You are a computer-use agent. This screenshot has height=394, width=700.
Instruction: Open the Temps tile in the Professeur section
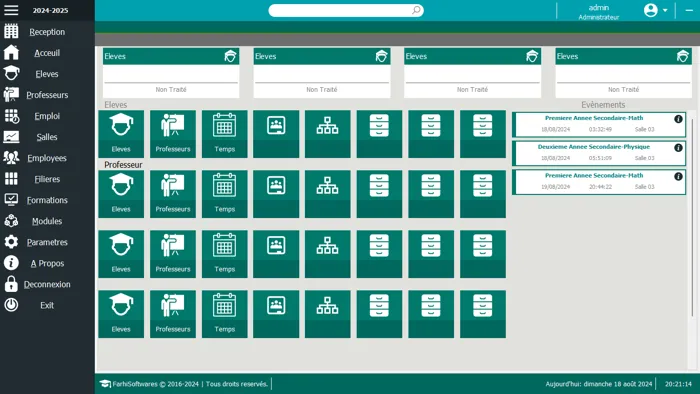click(225, 194)
